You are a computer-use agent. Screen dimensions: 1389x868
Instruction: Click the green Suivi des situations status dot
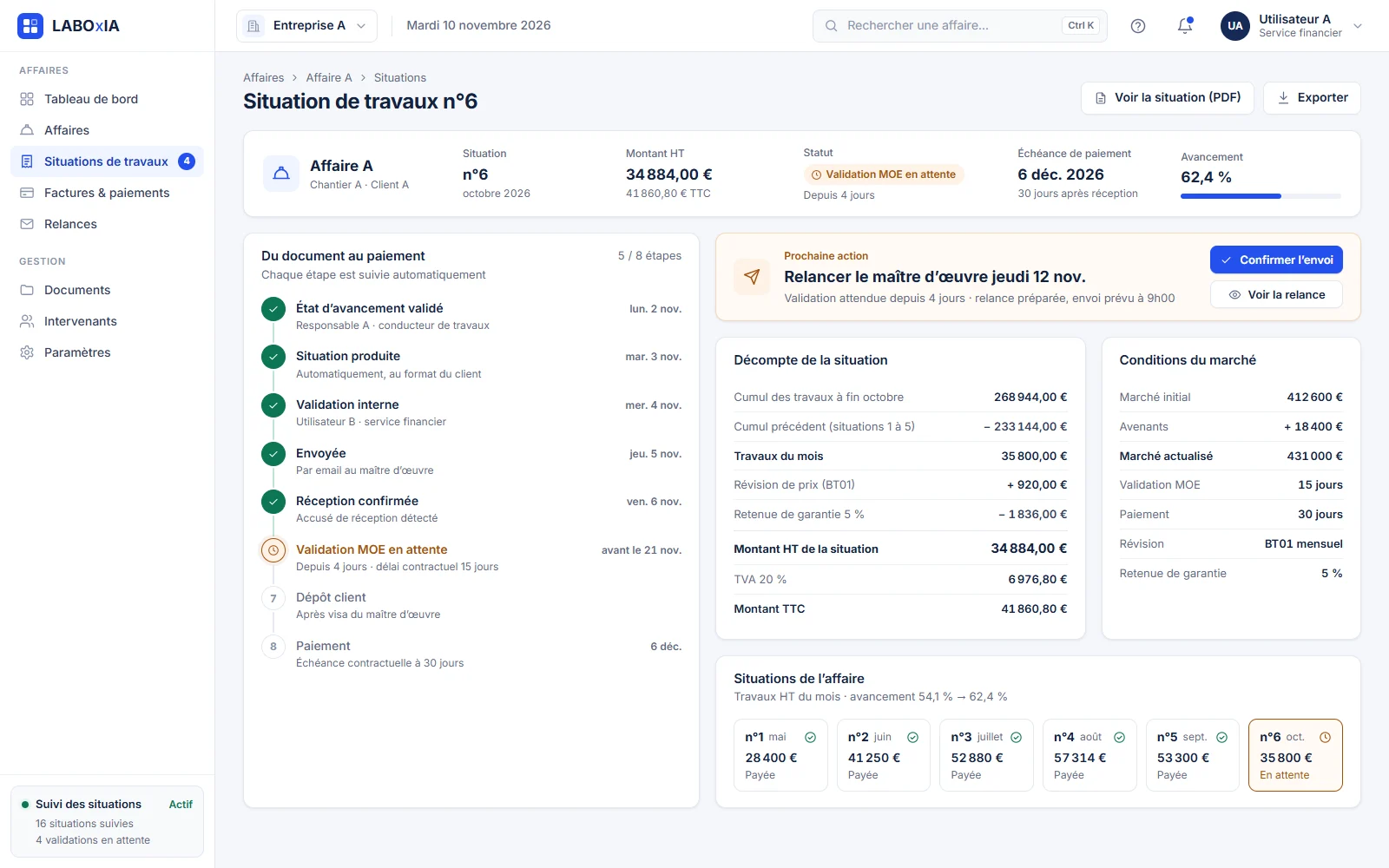pyautogui.click(x=25, y=805)
